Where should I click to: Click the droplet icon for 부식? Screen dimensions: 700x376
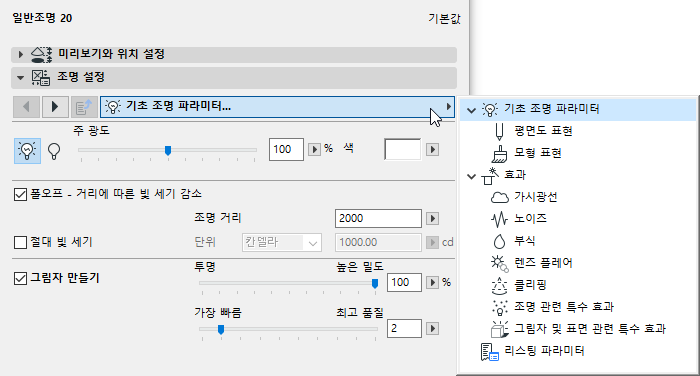coord(499,242)
